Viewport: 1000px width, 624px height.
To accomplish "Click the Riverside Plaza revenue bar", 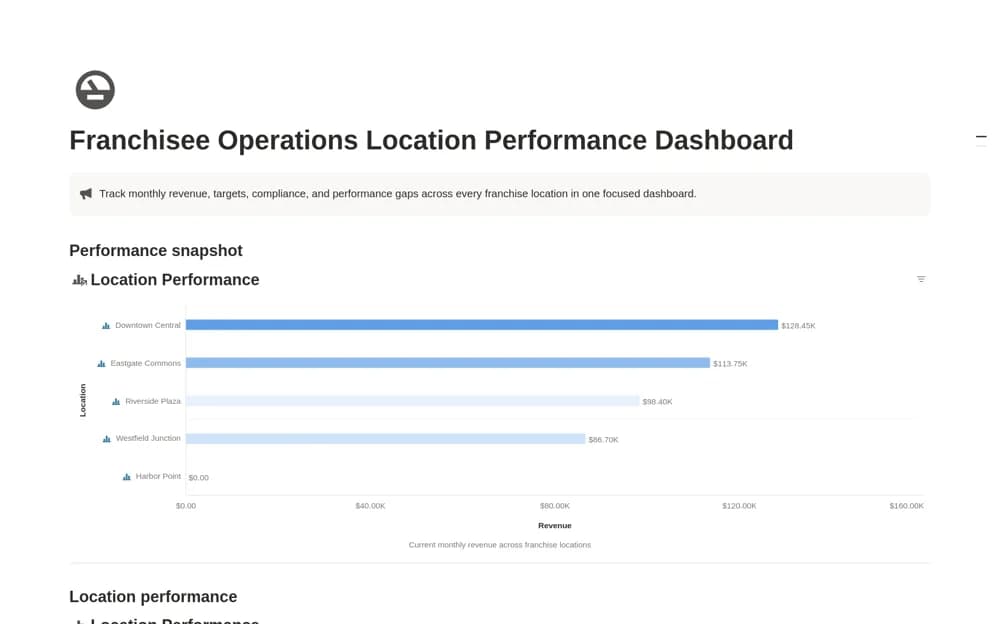I will [413, 401].
